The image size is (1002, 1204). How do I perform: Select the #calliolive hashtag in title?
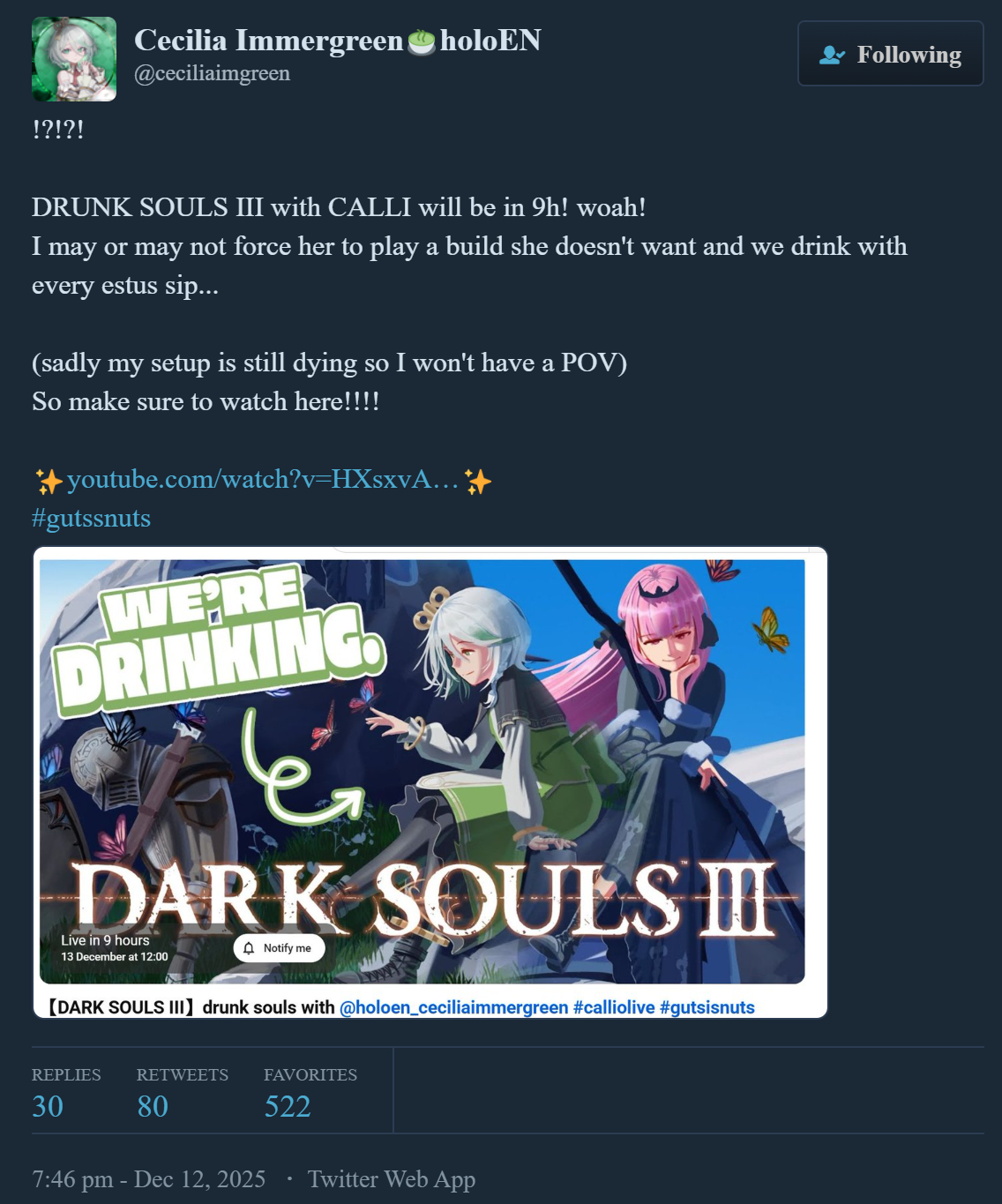tap(614, 1007)
